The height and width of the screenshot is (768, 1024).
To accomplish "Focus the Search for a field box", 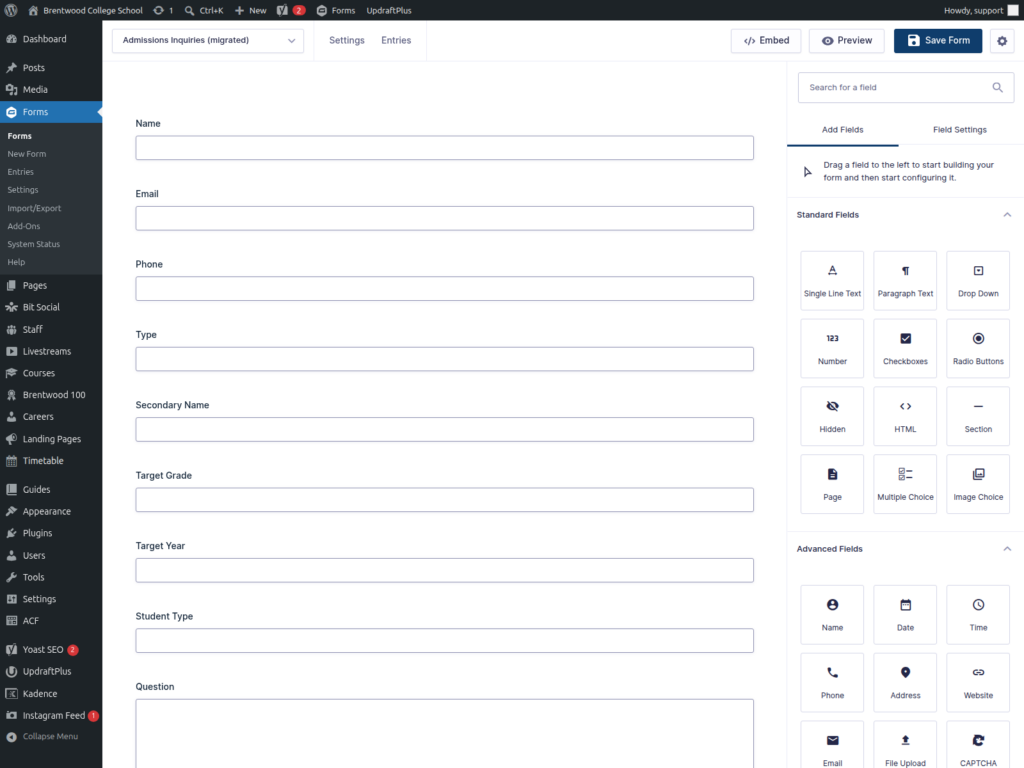I will [905, 88].
